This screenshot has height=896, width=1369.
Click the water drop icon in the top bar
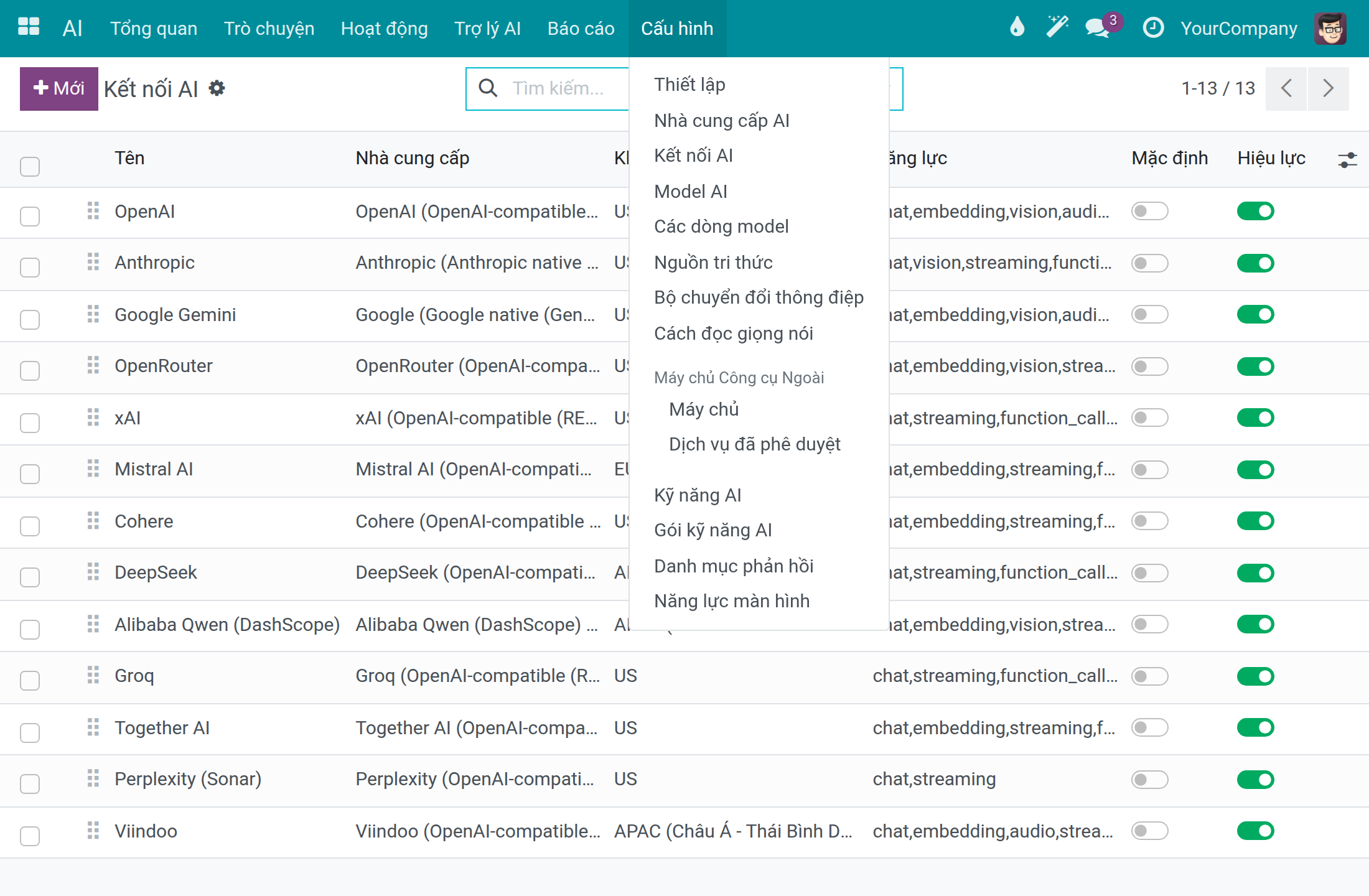point(1017,27)
